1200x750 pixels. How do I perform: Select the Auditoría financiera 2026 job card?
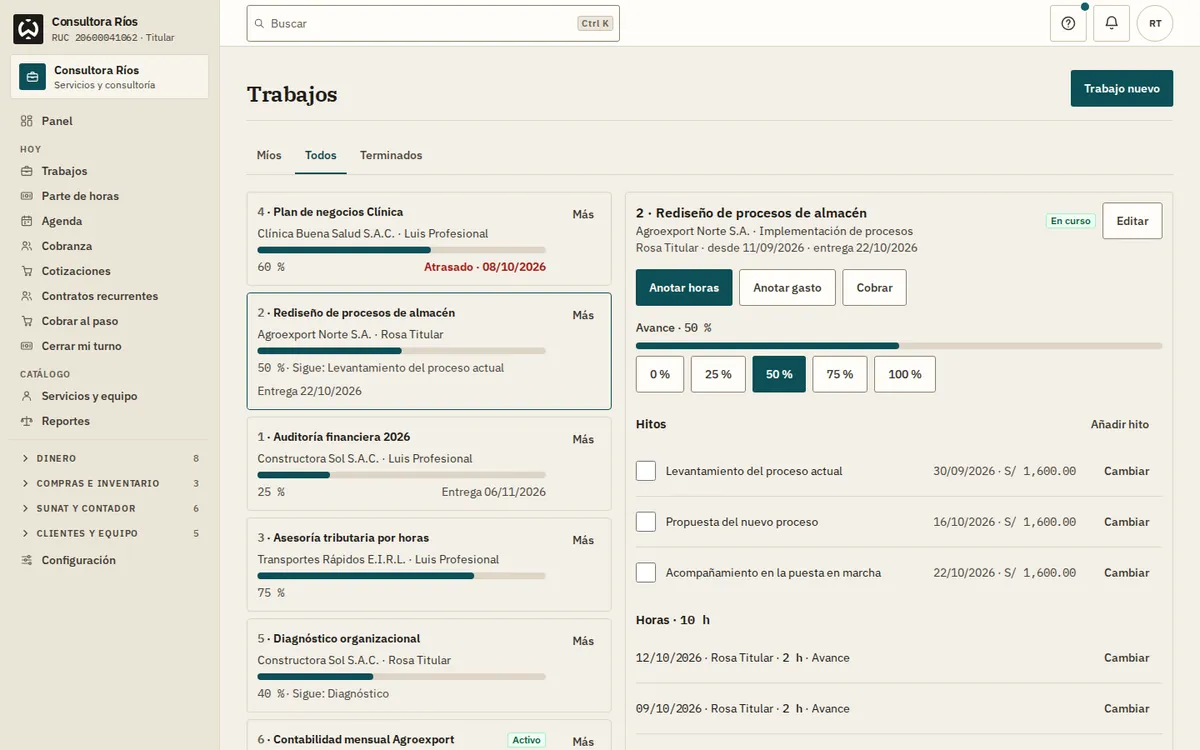[x=429, y=464]
